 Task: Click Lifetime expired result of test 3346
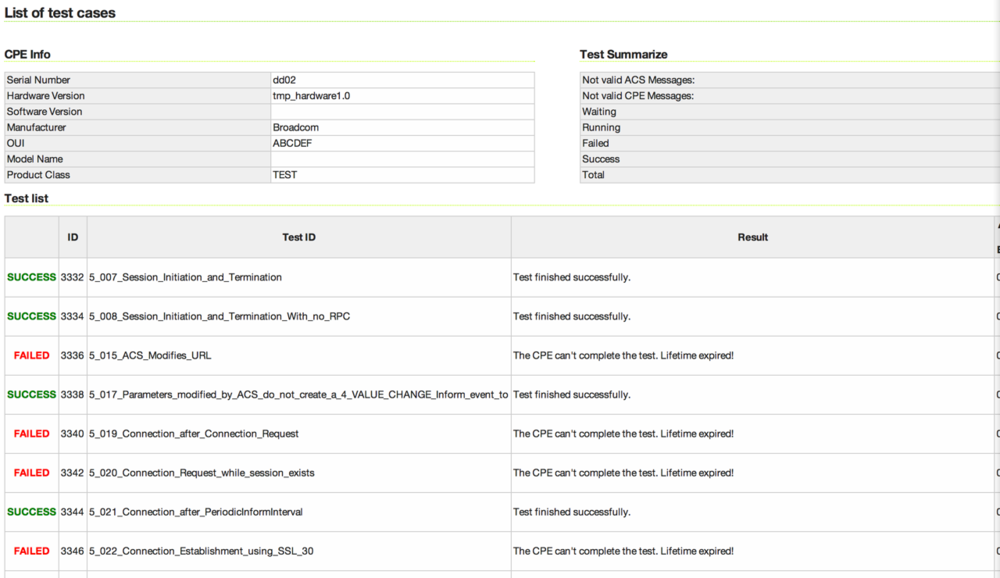(623, 551)
